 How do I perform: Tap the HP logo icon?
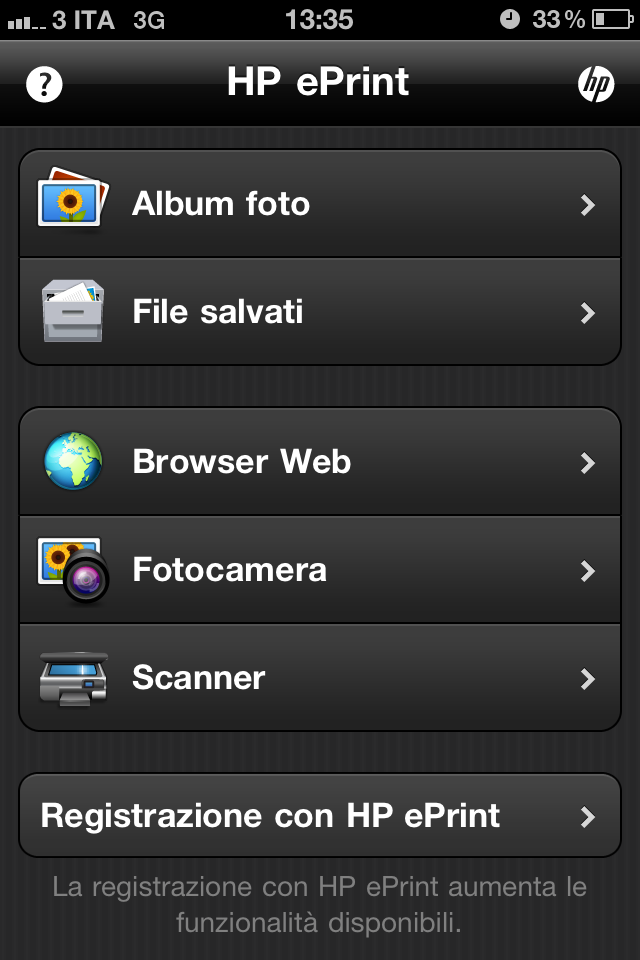596,85
